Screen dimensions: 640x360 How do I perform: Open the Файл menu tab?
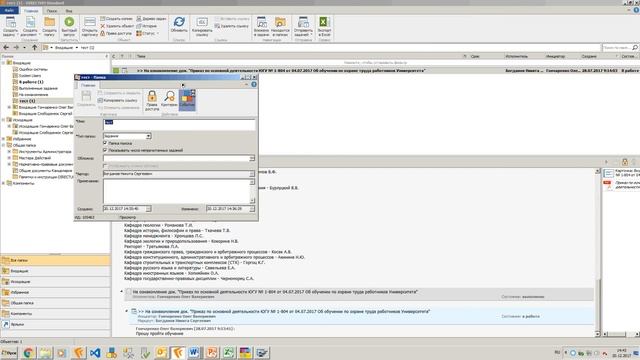[9, 11]
